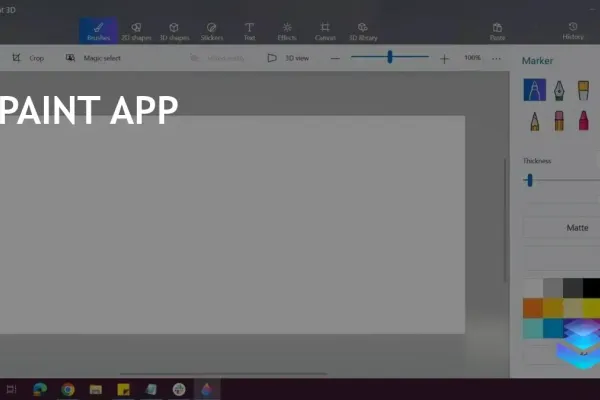Switch to the 3D shapes tab
The width and height of the screenshot is (600, 400).
click(174, 31)
